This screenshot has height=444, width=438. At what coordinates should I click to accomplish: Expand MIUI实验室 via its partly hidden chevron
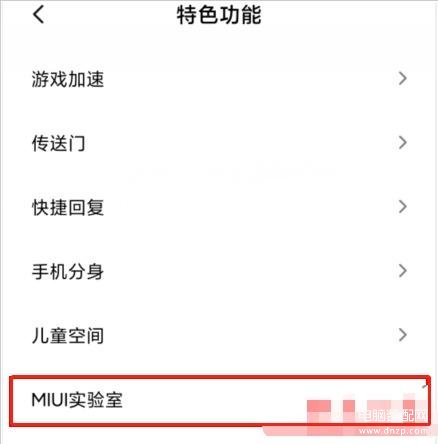coord(425,386)
